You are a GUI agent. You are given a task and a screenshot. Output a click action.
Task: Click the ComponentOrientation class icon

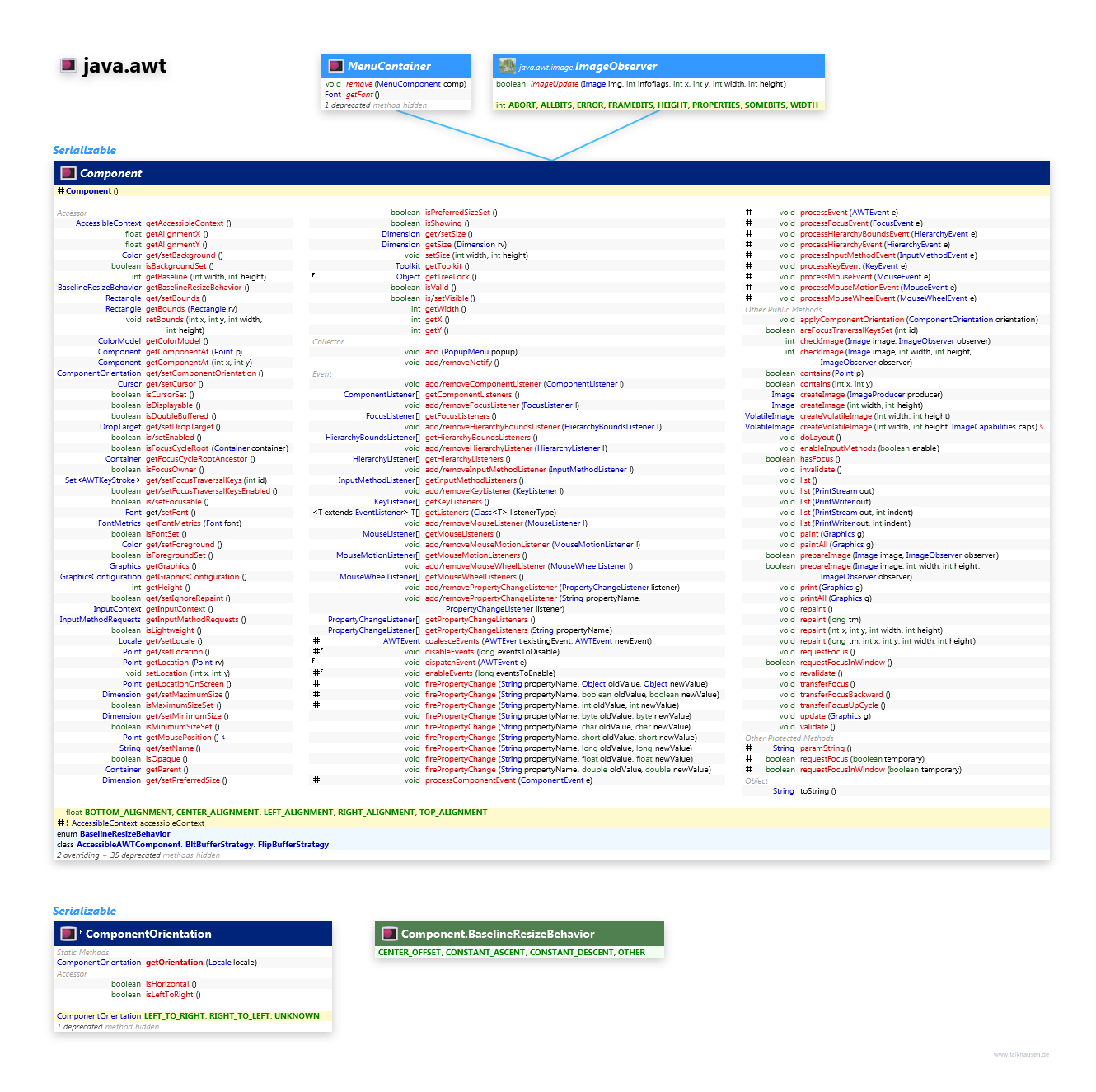pyautogui.click(x=68, y=934)
